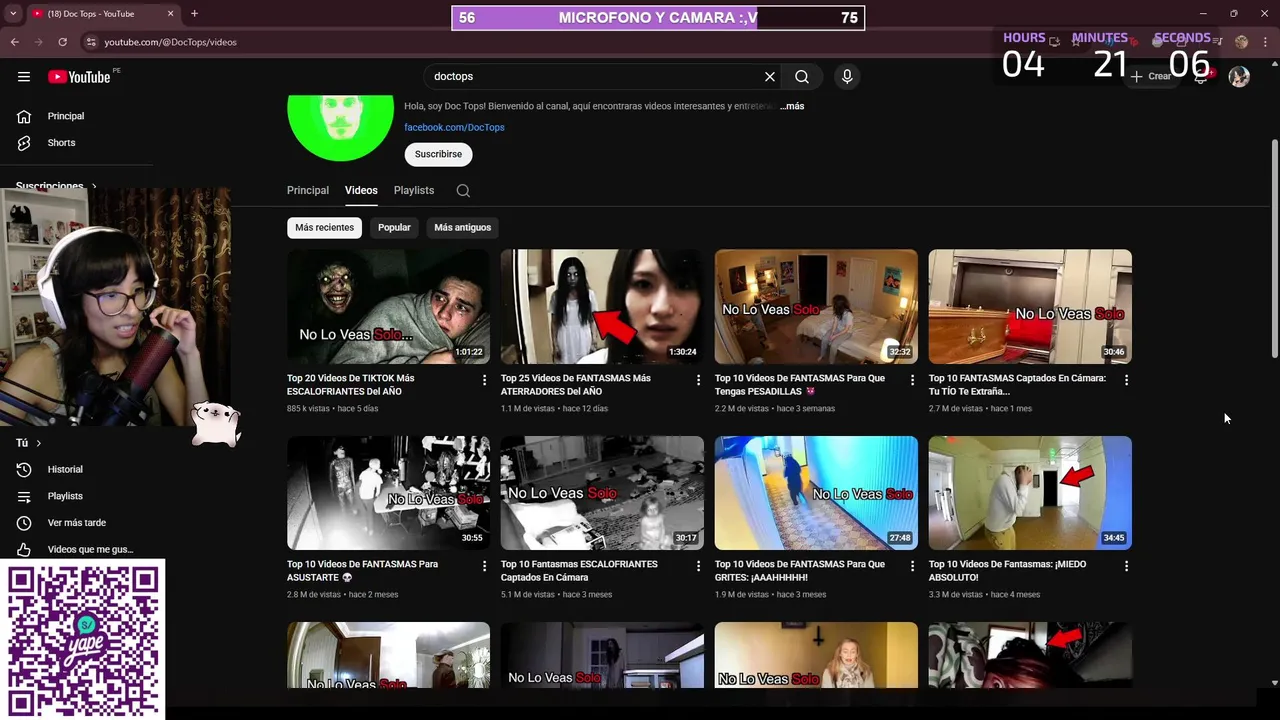The height and width of the screenshot is (720, 1280).
Task: Open options for TU TÍO Te Extraña video
Action: pos(1126,380)
